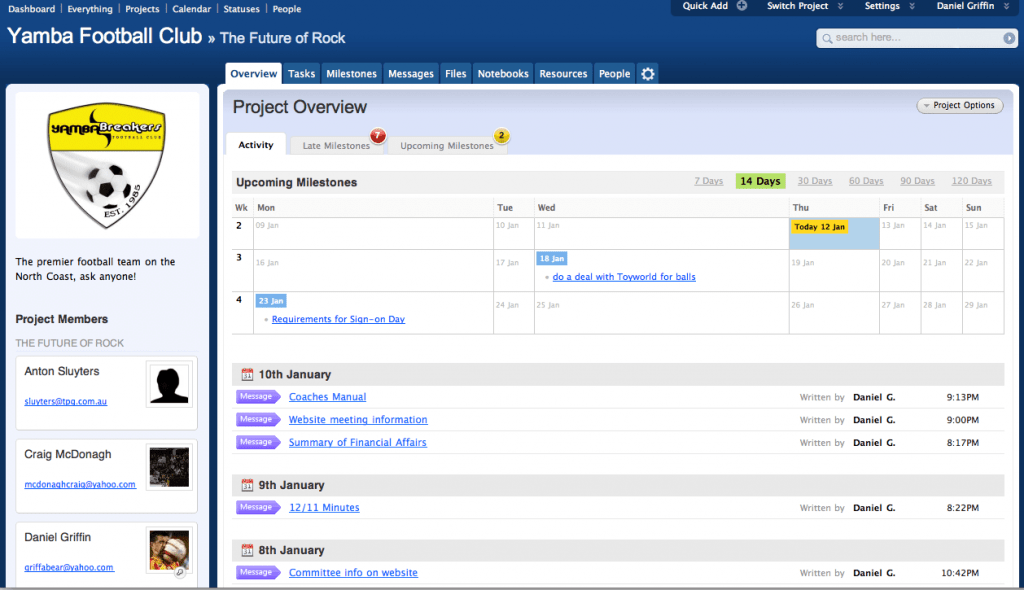Set milestone range to 120 Days

[971, 181]
